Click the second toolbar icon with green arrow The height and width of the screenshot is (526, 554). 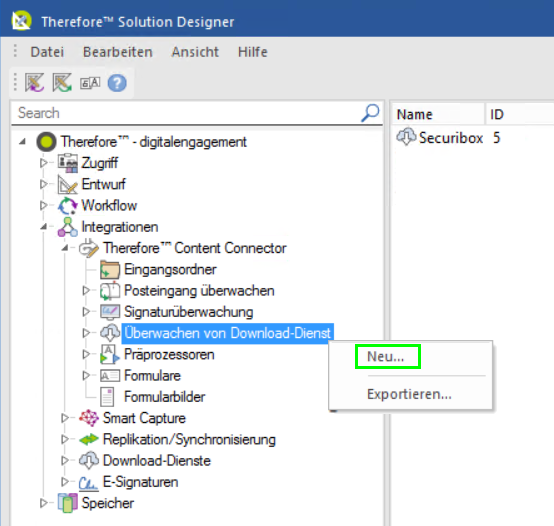point(62,83)
